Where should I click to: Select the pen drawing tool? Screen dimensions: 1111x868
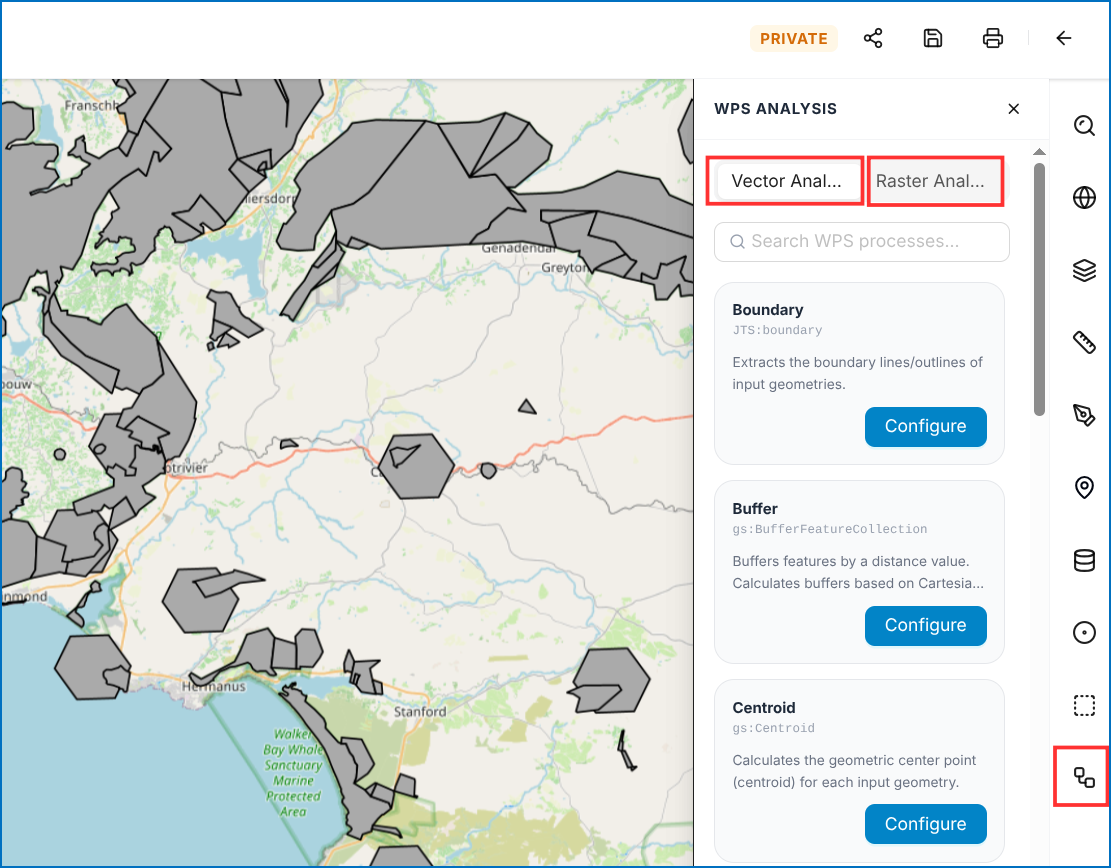(1084, 415)
